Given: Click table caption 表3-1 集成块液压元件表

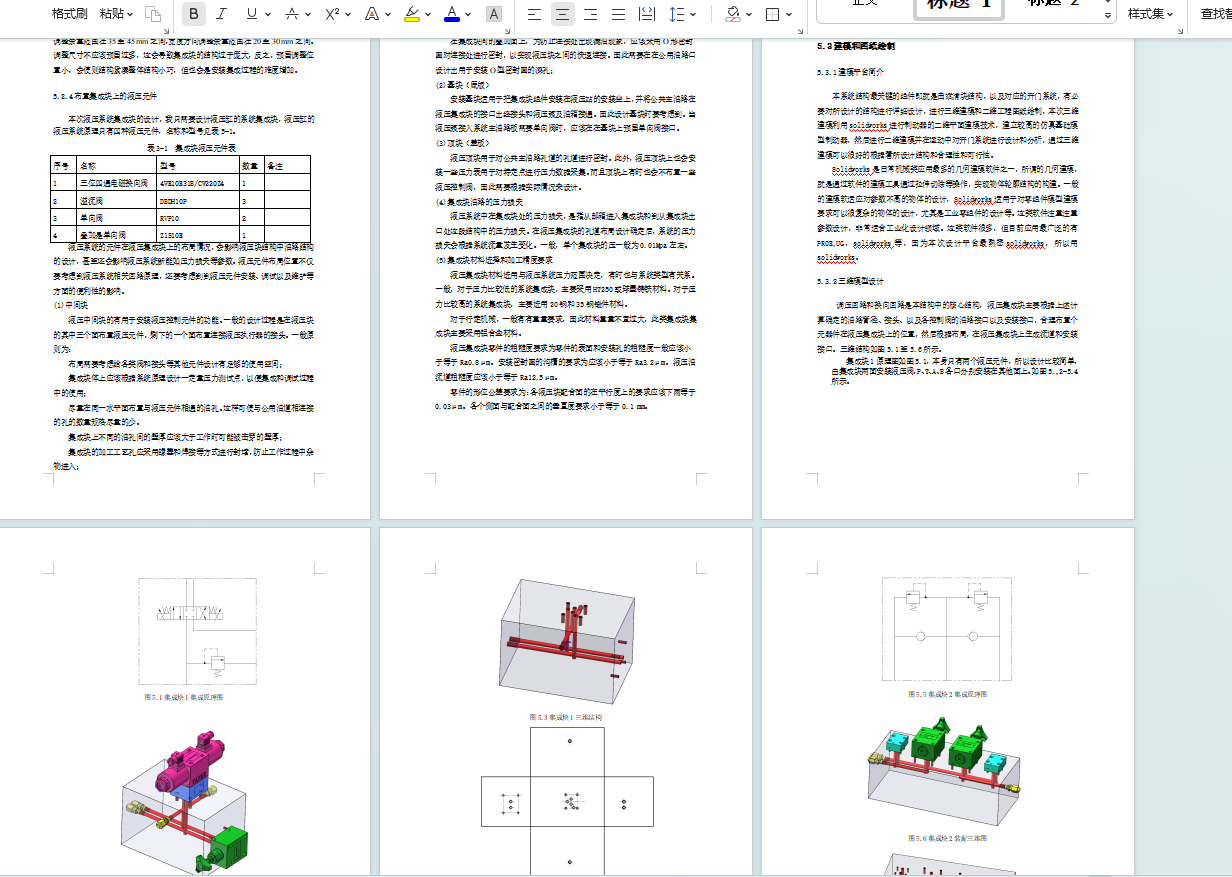Looking at the screenshot, I should click(191, 147).
